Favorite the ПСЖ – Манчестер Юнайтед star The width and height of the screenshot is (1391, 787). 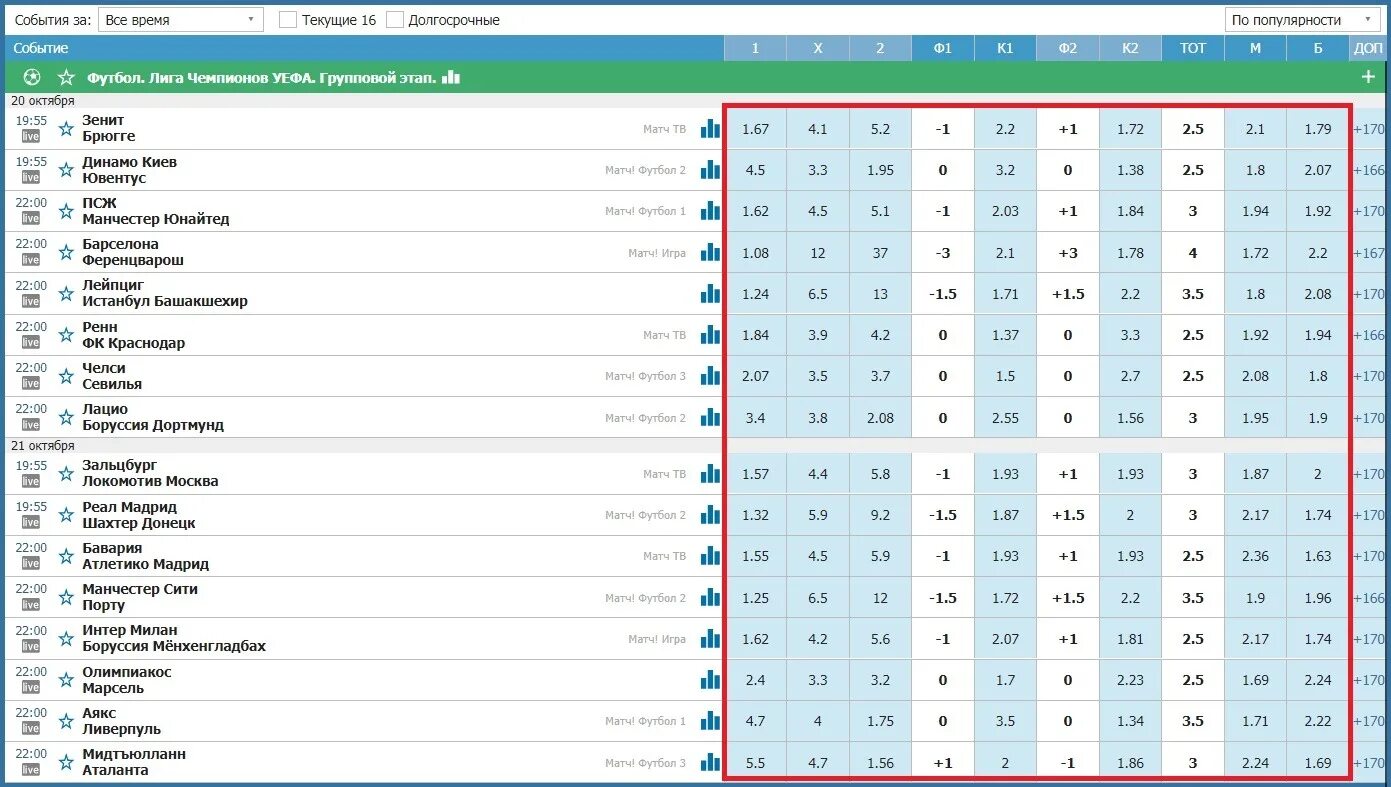click(x=66, y=211)
